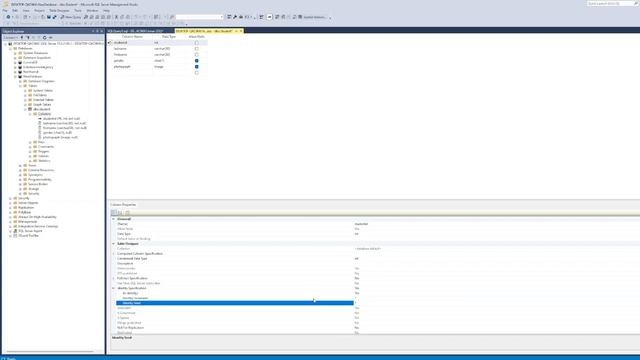Viewport: 640px width, 360px height.
Task: Click the New Query toolbar button
Action: point(71,17)
